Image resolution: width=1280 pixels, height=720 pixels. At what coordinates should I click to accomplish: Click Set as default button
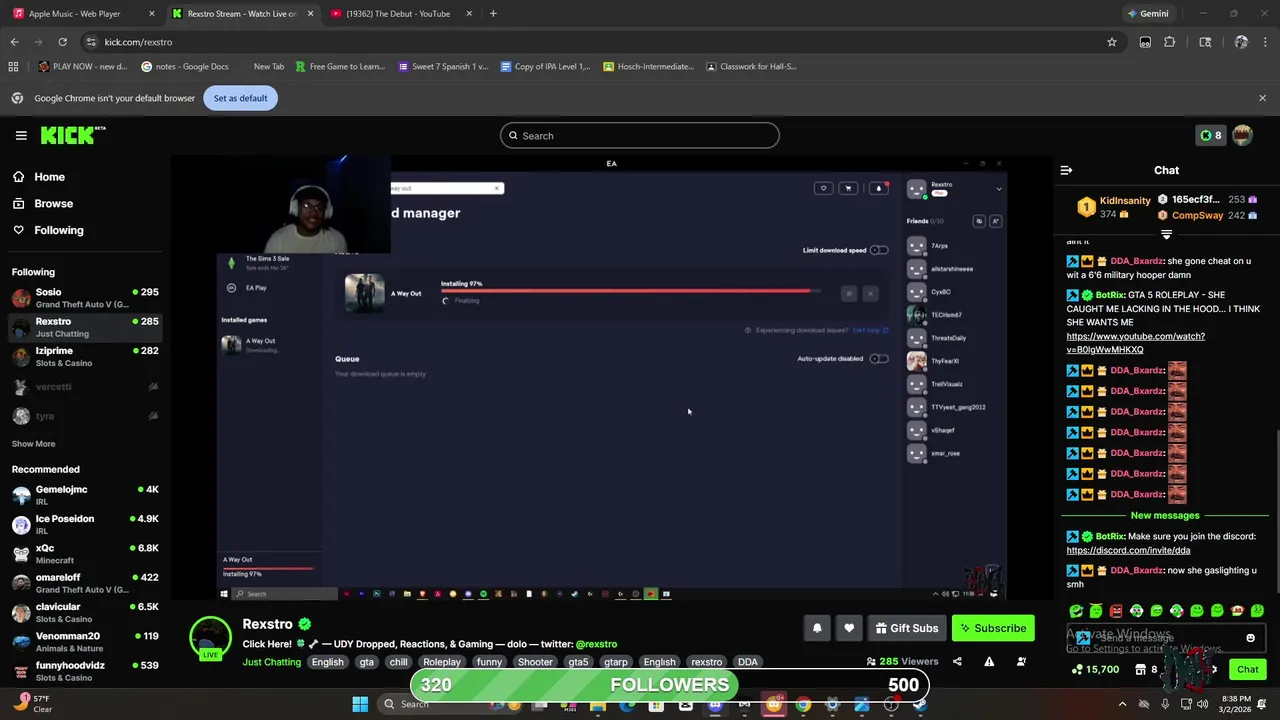(240, 98)
